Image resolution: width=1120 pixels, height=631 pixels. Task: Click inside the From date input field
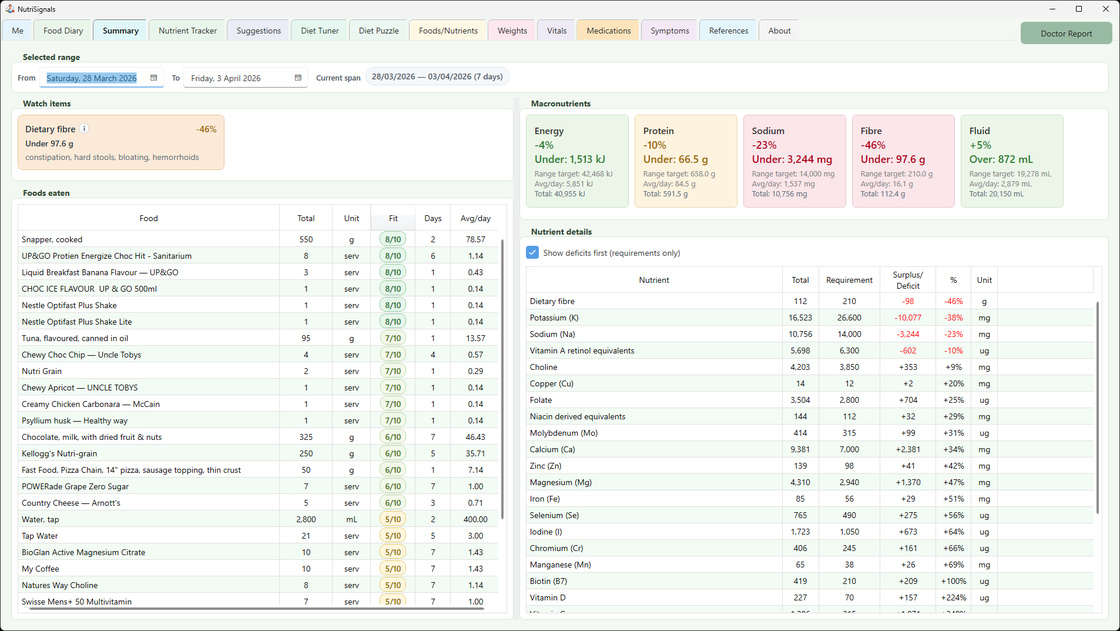click(95, 76)
